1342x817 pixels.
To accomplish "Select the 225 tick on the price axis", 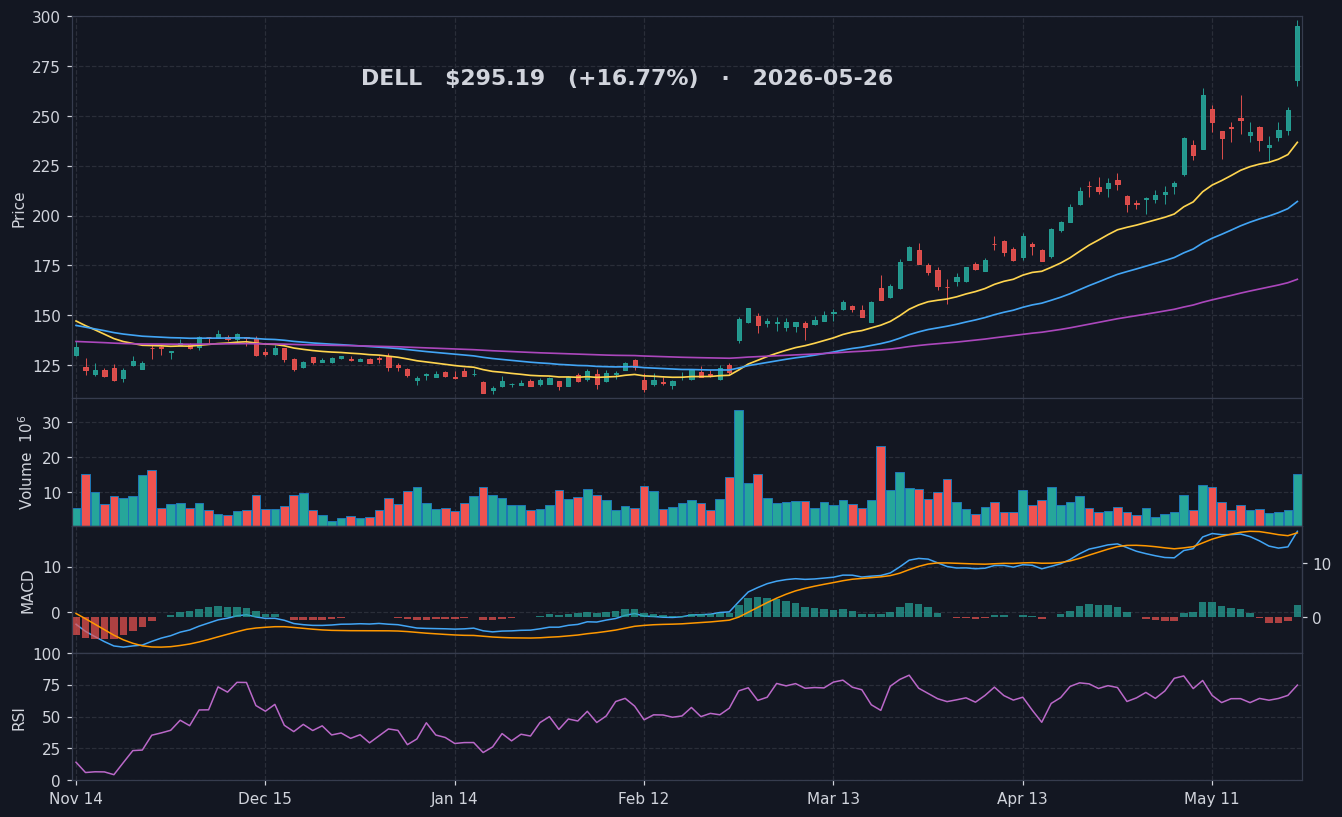I will (x=46, y=166).
